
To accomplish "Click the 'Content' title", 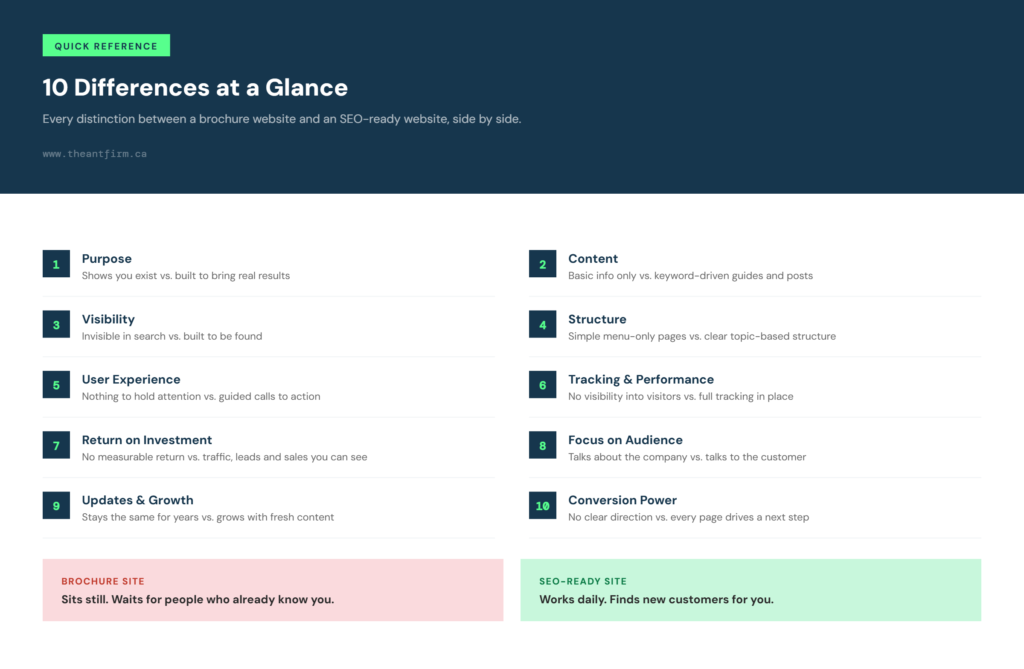I will click(x=593, y=259).
